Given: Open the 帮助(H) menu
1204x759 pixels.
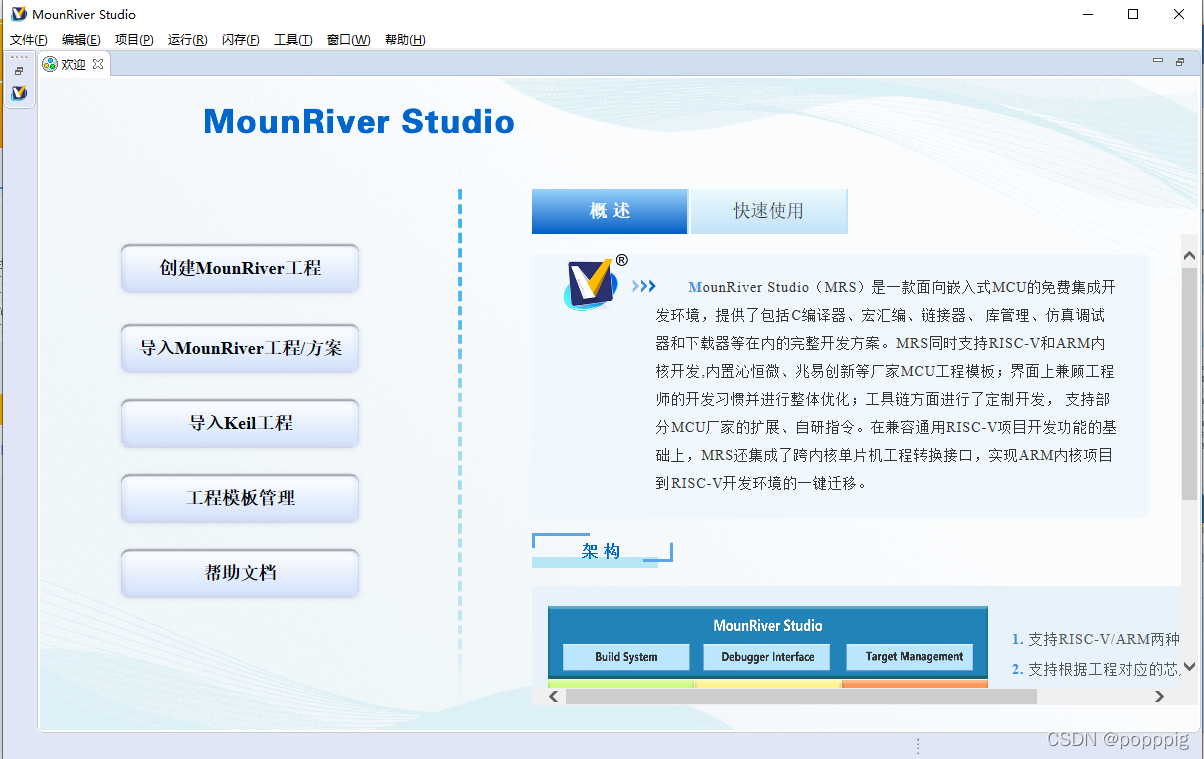Looking at the screenshot, I should (405, 40).
